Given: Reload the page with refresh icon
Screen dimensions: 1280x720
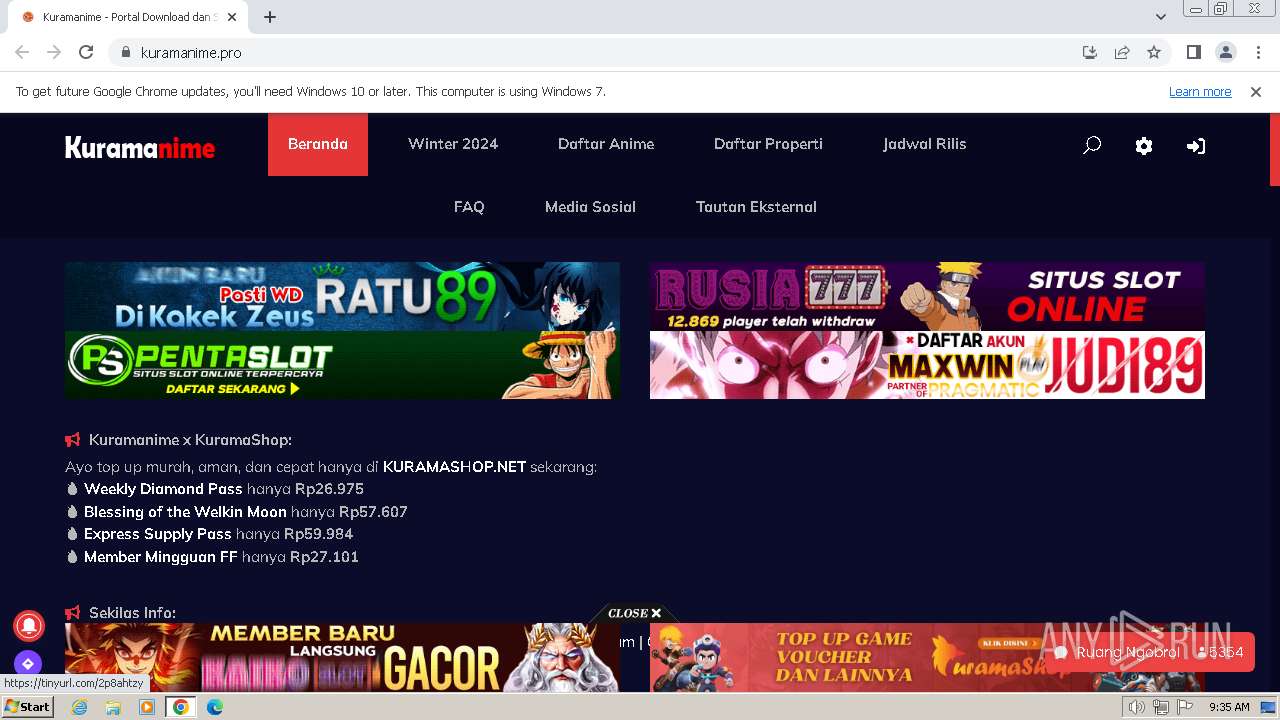Looking at the screenshot, I should click(x=86, y=52).
